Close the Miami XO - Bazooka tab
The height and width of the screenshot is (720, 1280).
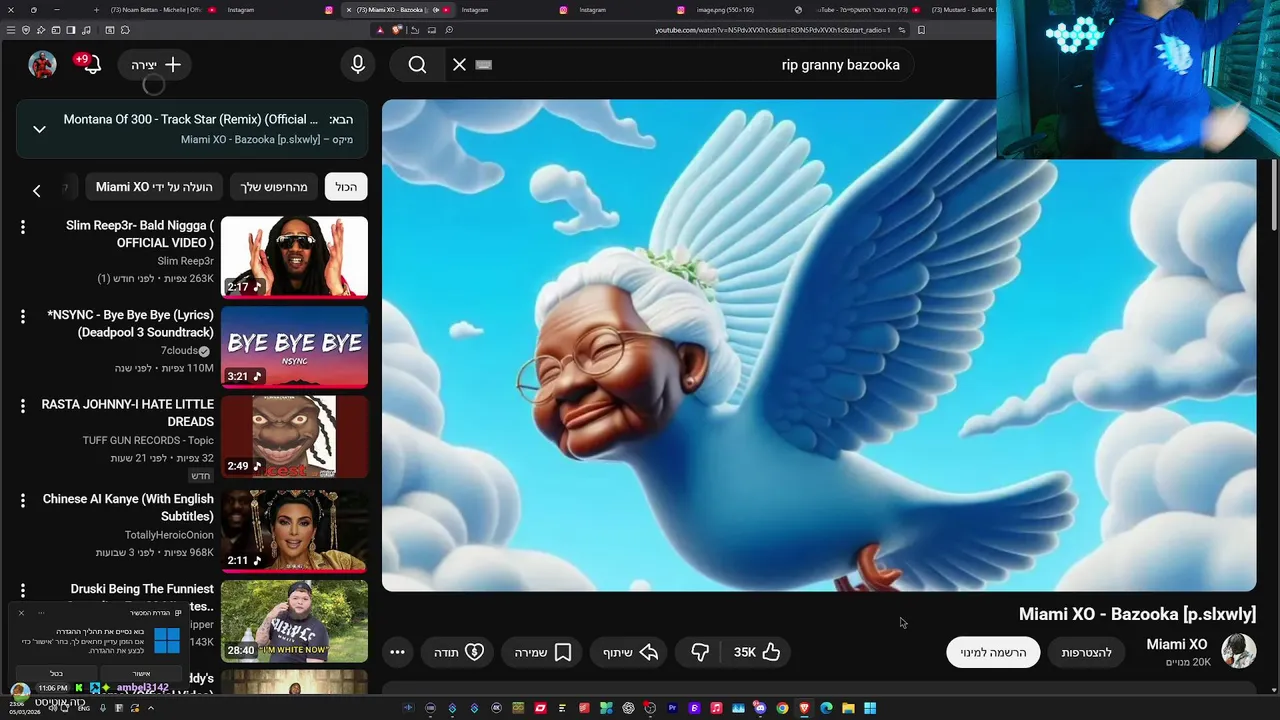(348, 10)
